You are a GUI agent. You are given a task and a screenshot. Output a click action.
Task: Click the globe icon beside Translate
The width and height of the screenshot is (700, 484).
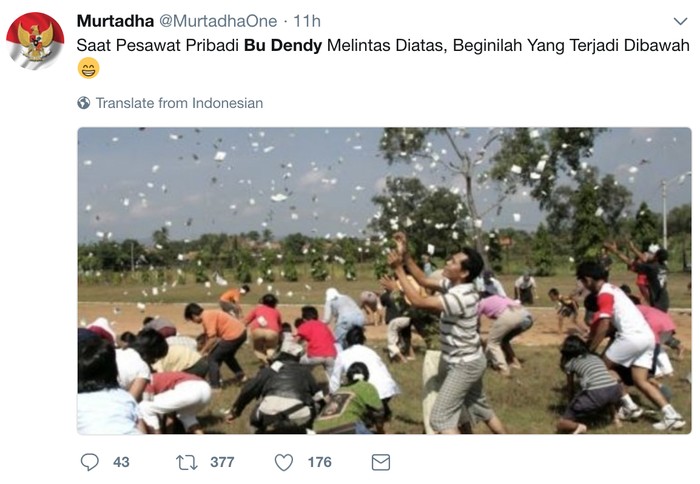click(x=84, y=103)
